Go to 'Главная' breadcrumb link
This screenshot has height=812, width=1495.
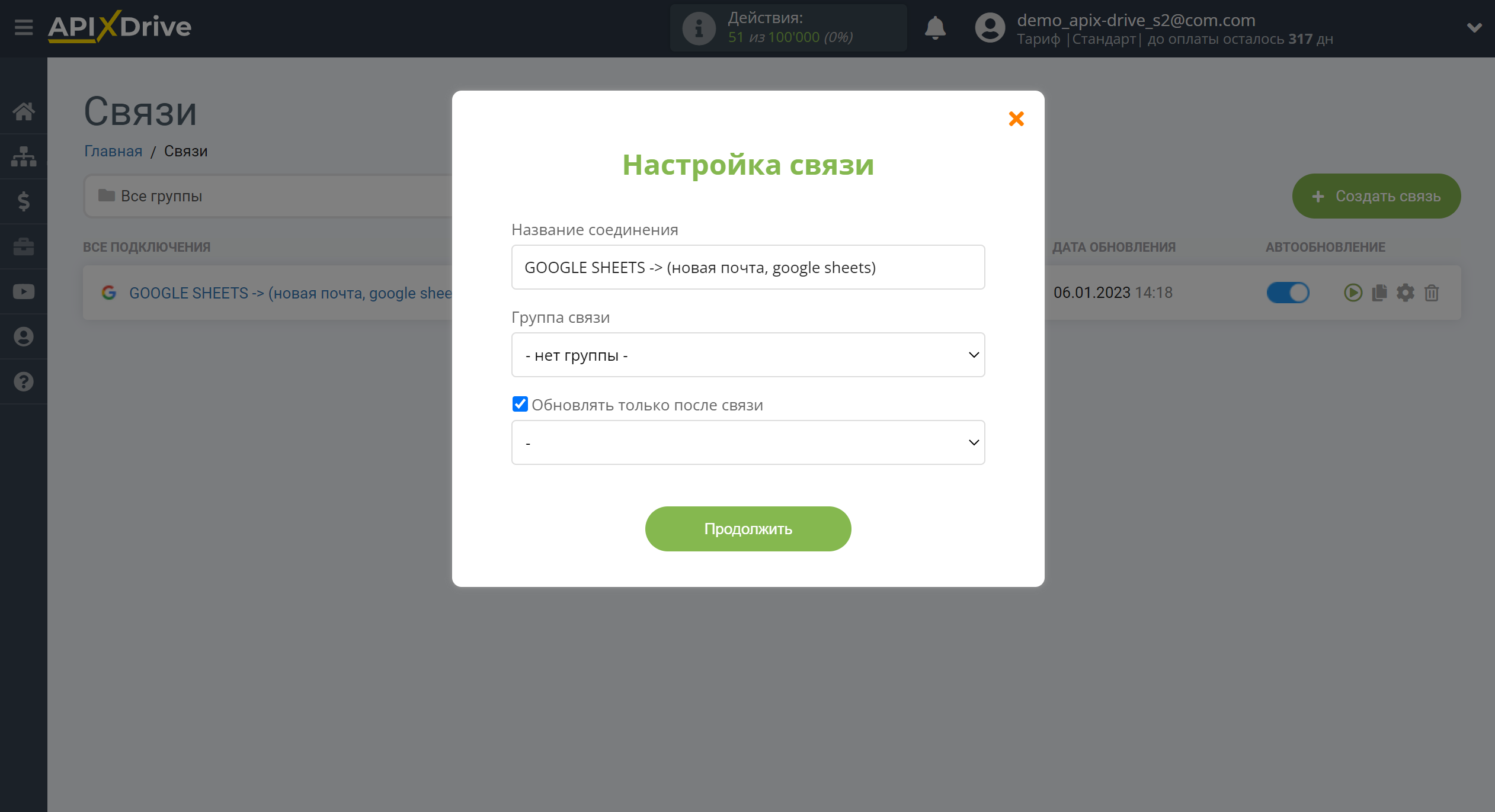pos(113,151)
